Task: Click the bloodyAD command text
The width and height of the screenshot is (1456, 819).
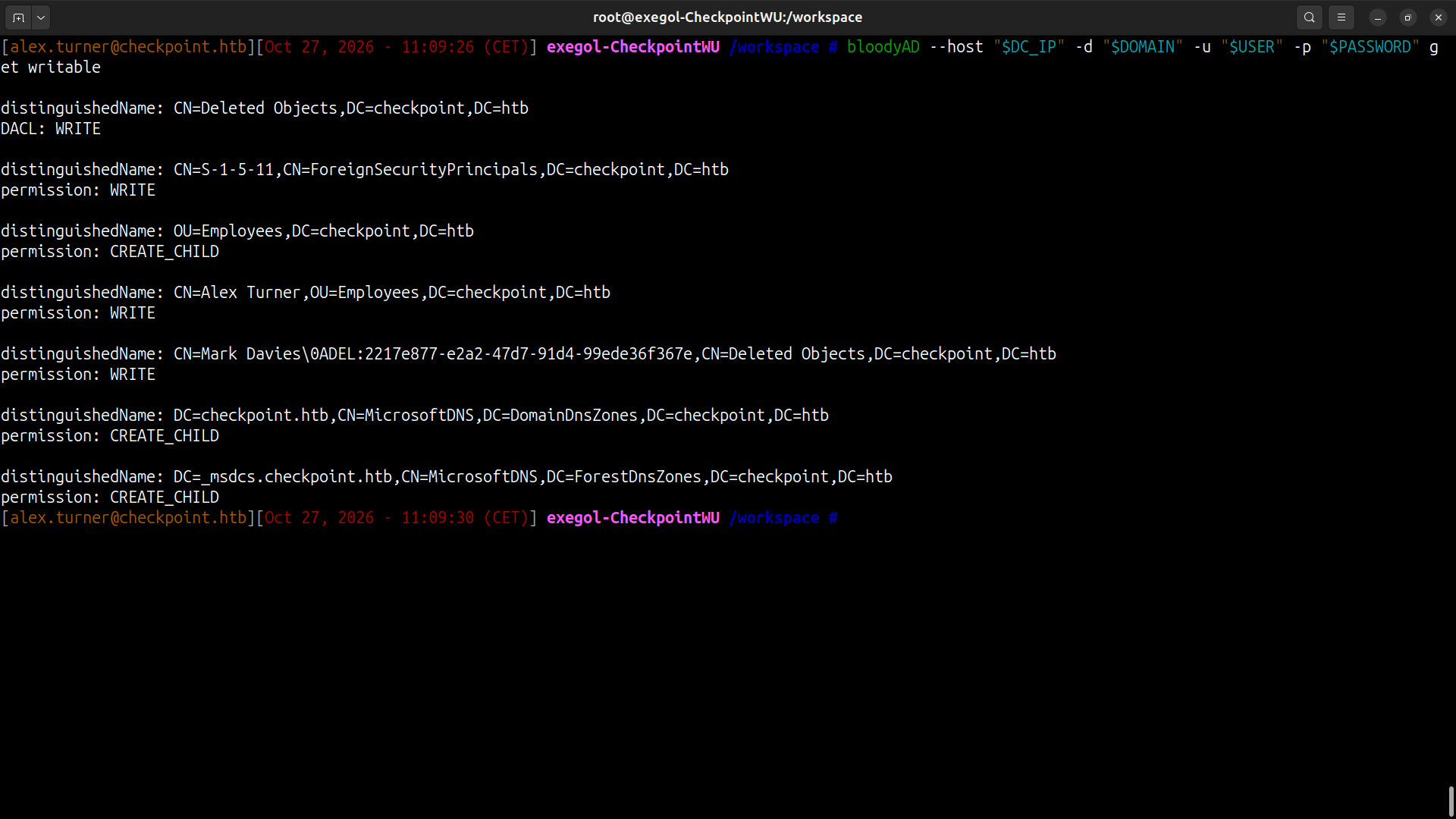Action: pyautogui.click(x=883, y=47)
